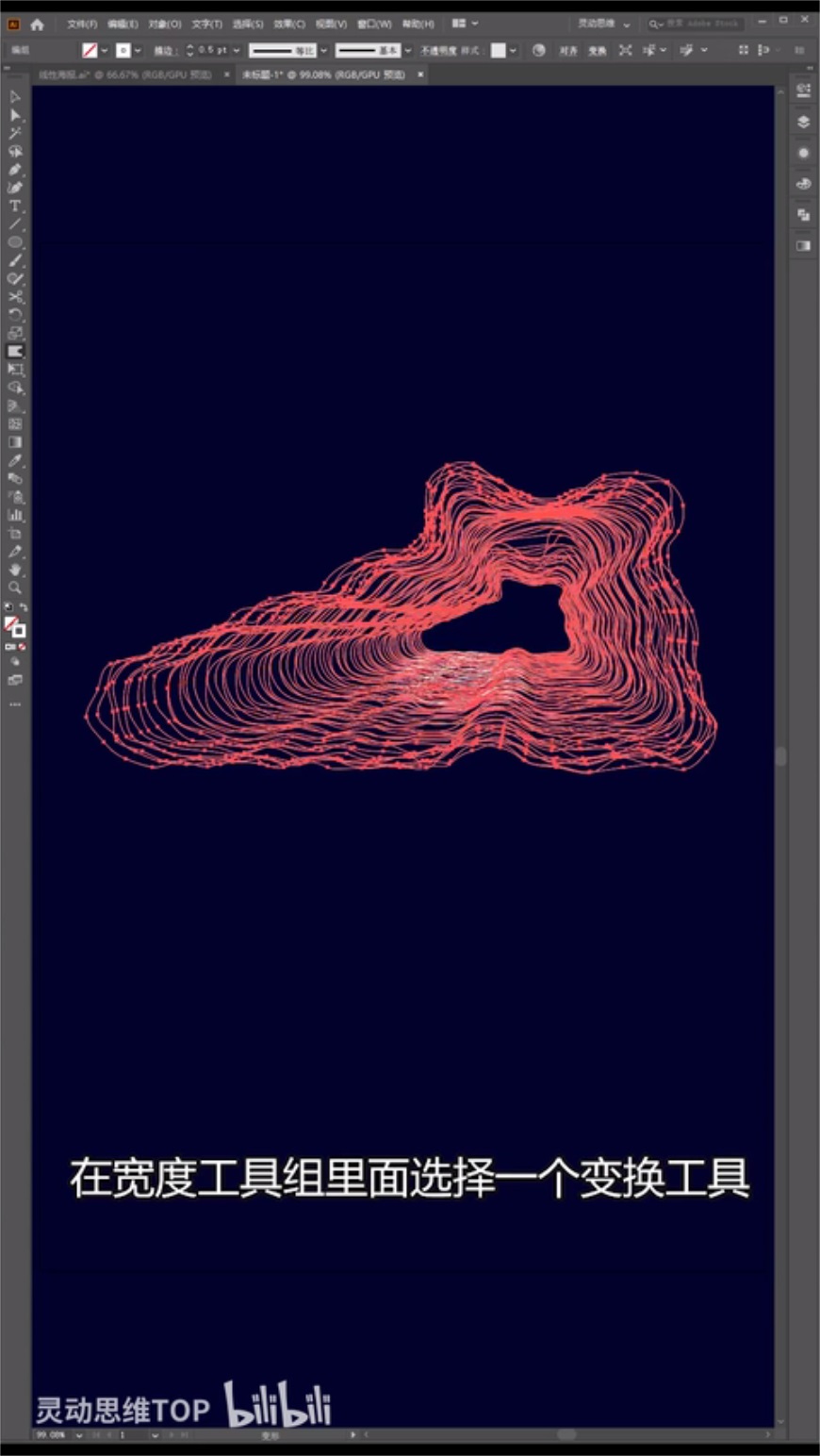The image size is (820, 1456).
Task: Reset to default fill and stroke
Action: 9,608
